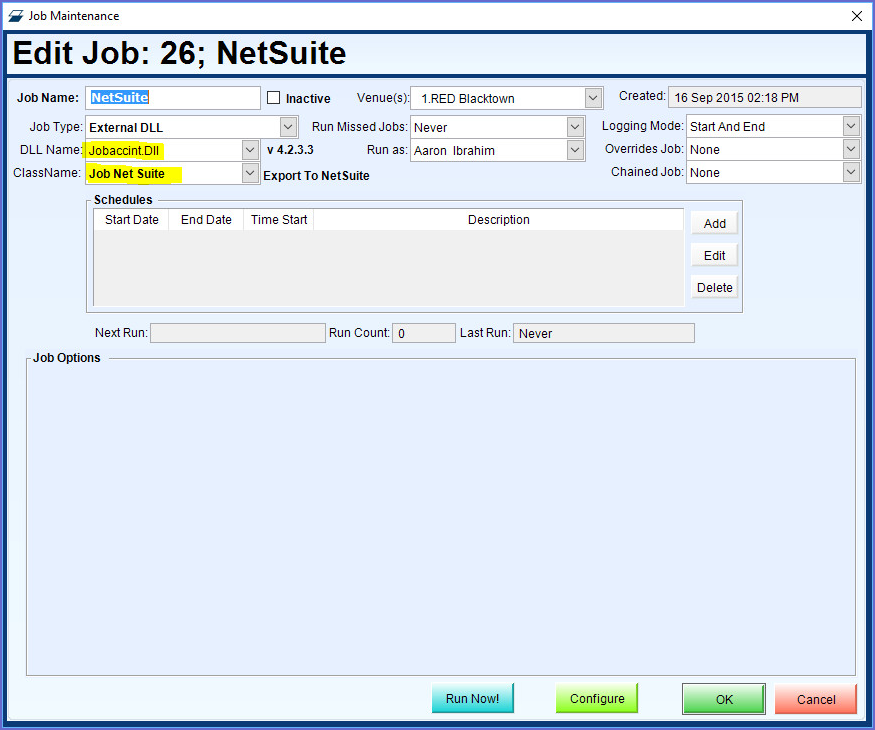Toggle the Inactive checkbox

point(274,98)
